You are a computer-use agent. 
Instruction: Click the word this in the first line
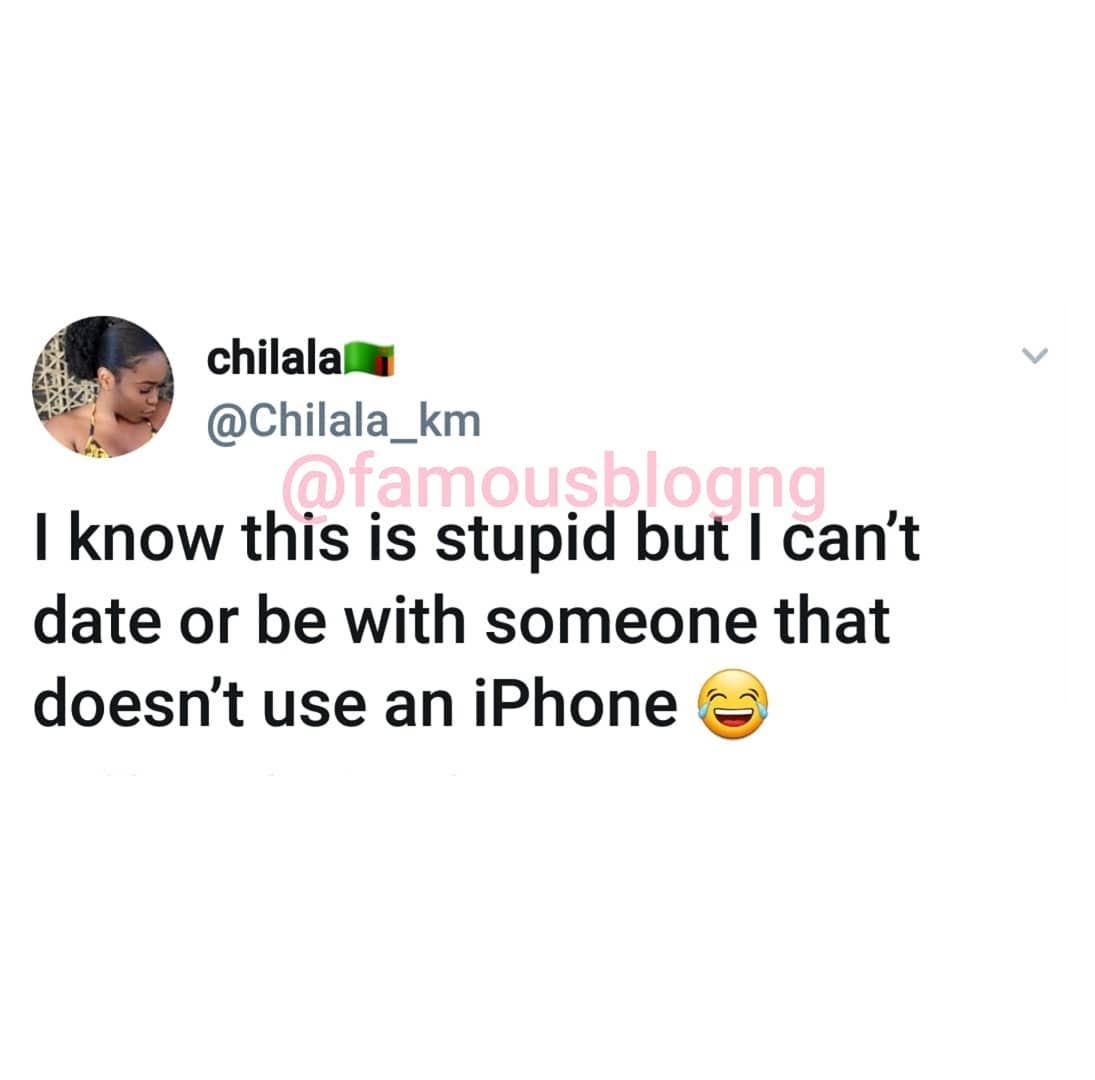click(295, 538)
